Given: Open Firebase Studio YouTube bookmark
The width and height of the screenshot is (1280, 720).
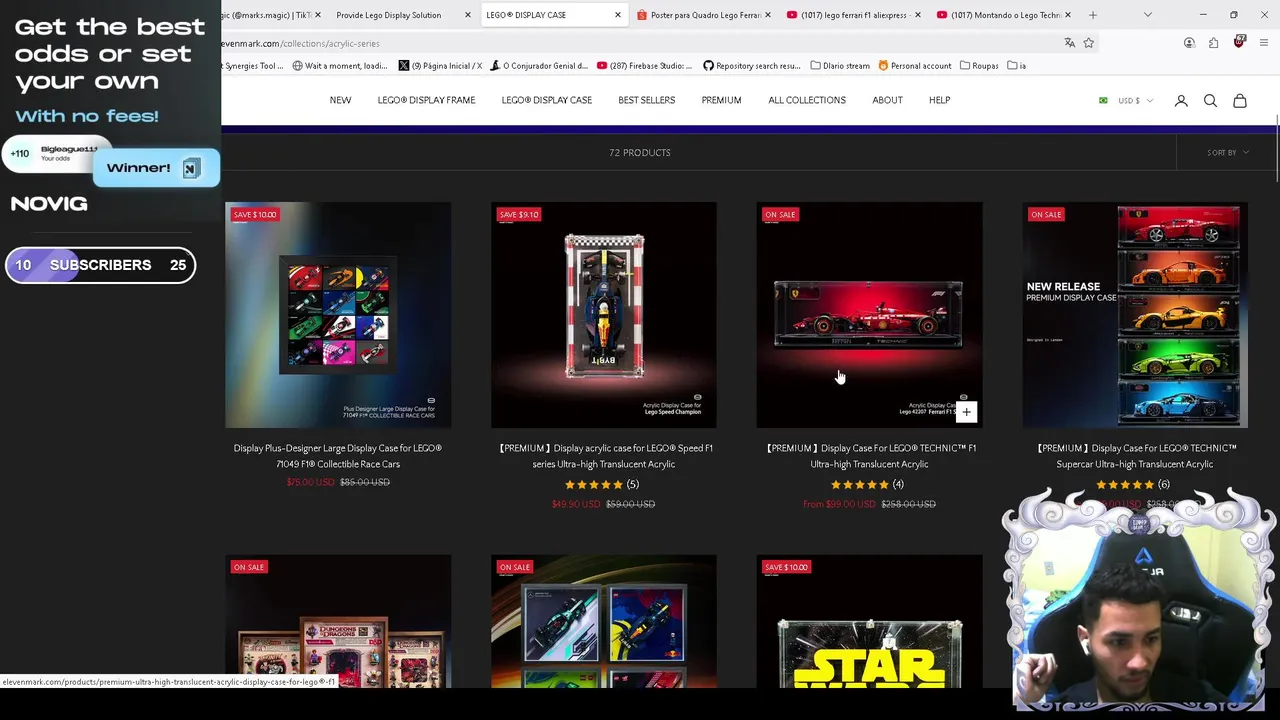Looking at the screenshot, I should click(x=644, y=66).
